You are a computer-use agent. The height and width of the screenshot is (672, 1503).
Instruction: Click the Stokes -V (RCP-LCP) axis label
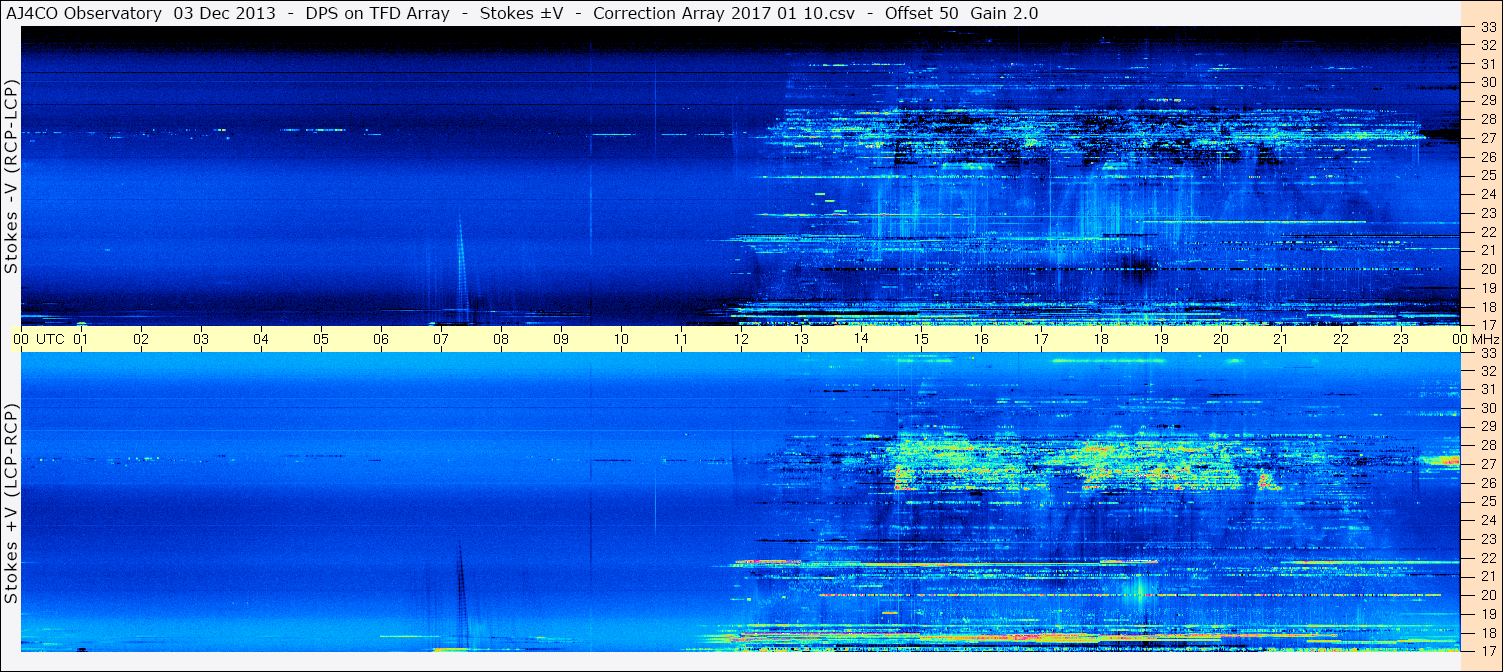[12, 176]
